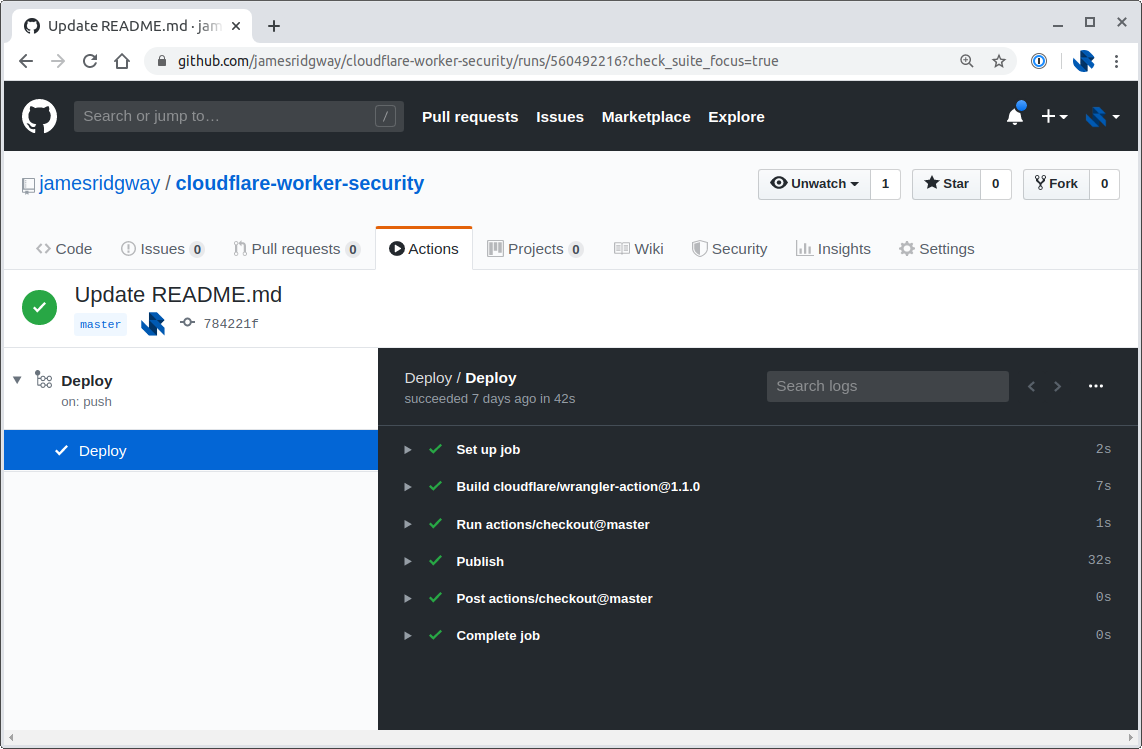The width and height of the screenshot is (1142, 749).
Task: Expand the Complete job step
Action: (408, 635)
